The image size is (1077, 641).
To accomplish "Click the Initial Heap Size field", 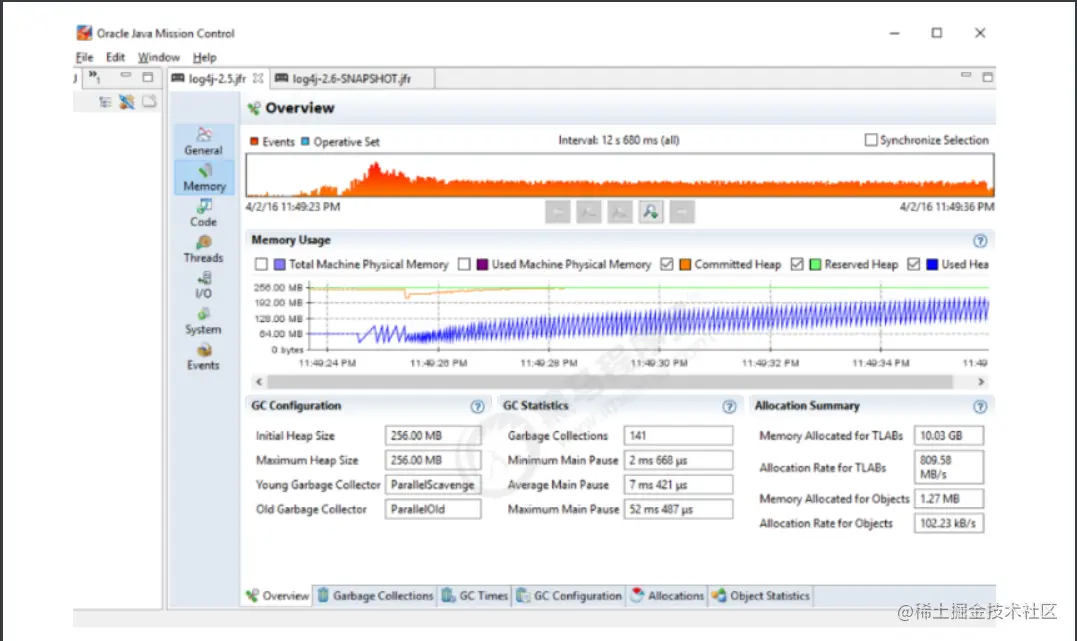I will (433, 436).
